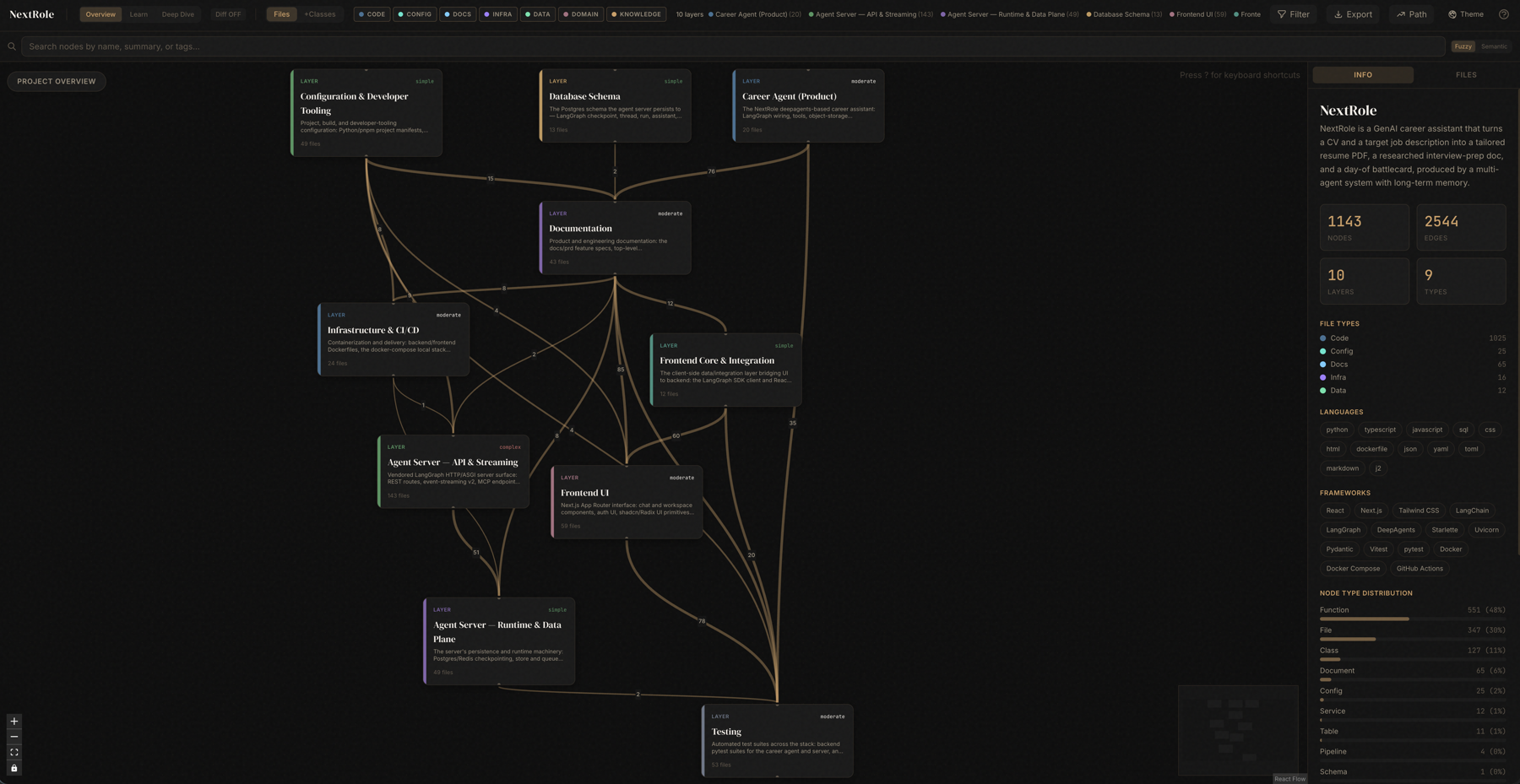Click the lock interactivity icon
Image resolution: width=1520 pixels, height=784 pixels.
point(14,768)
